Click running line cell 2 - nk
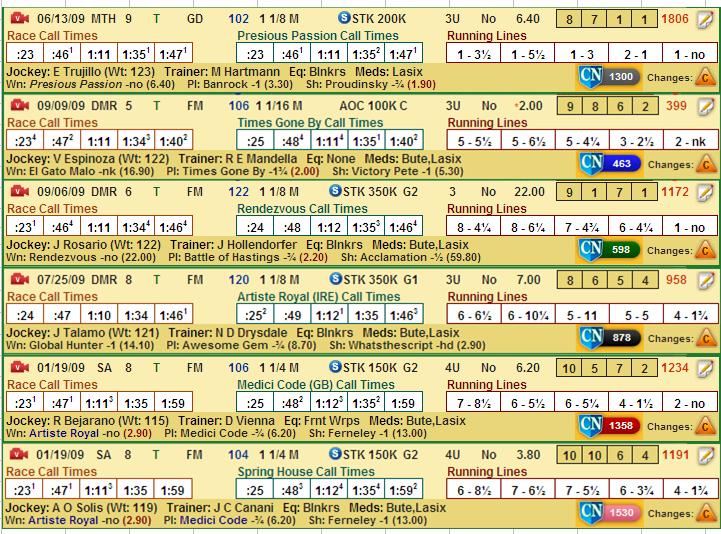Image resolution: width=721 pixels, height=534 pixels. 690,141
